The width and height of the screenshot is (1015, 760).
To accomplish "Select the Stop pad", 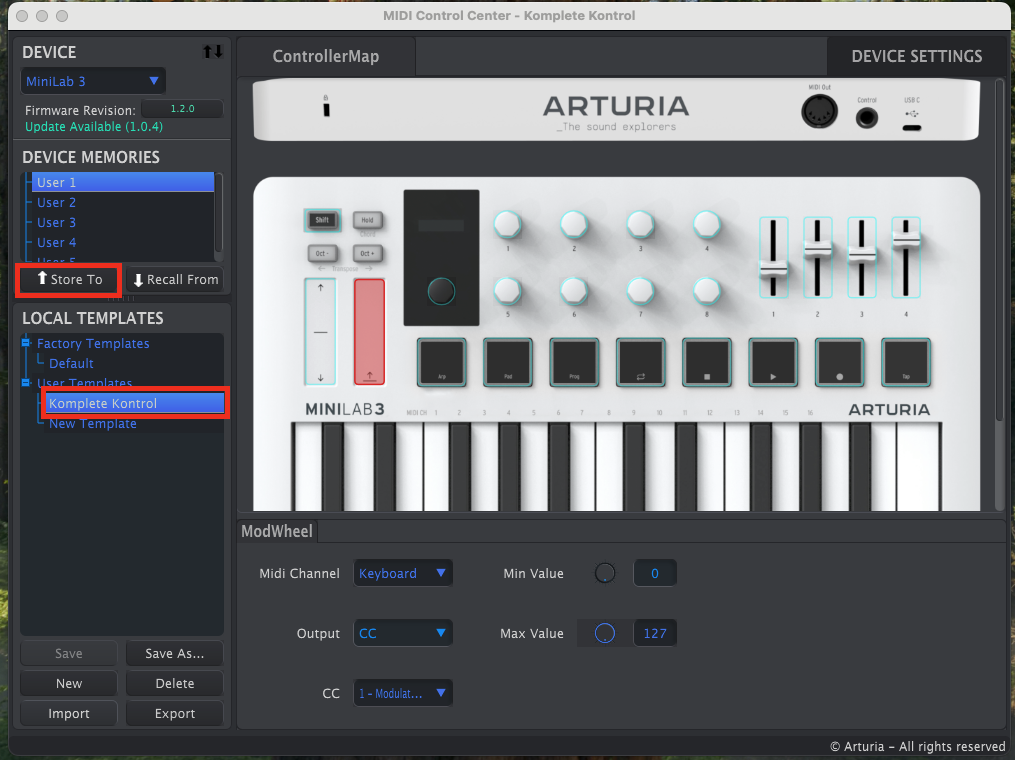I will click(x=707, y=363).
